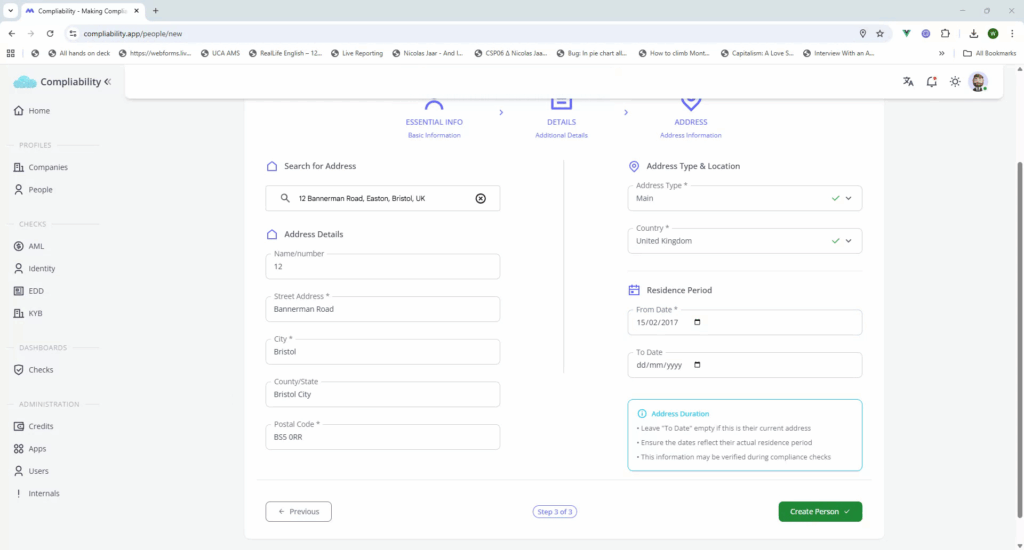
Task: Click the Street Address field
Action: [x=382, y=310]
